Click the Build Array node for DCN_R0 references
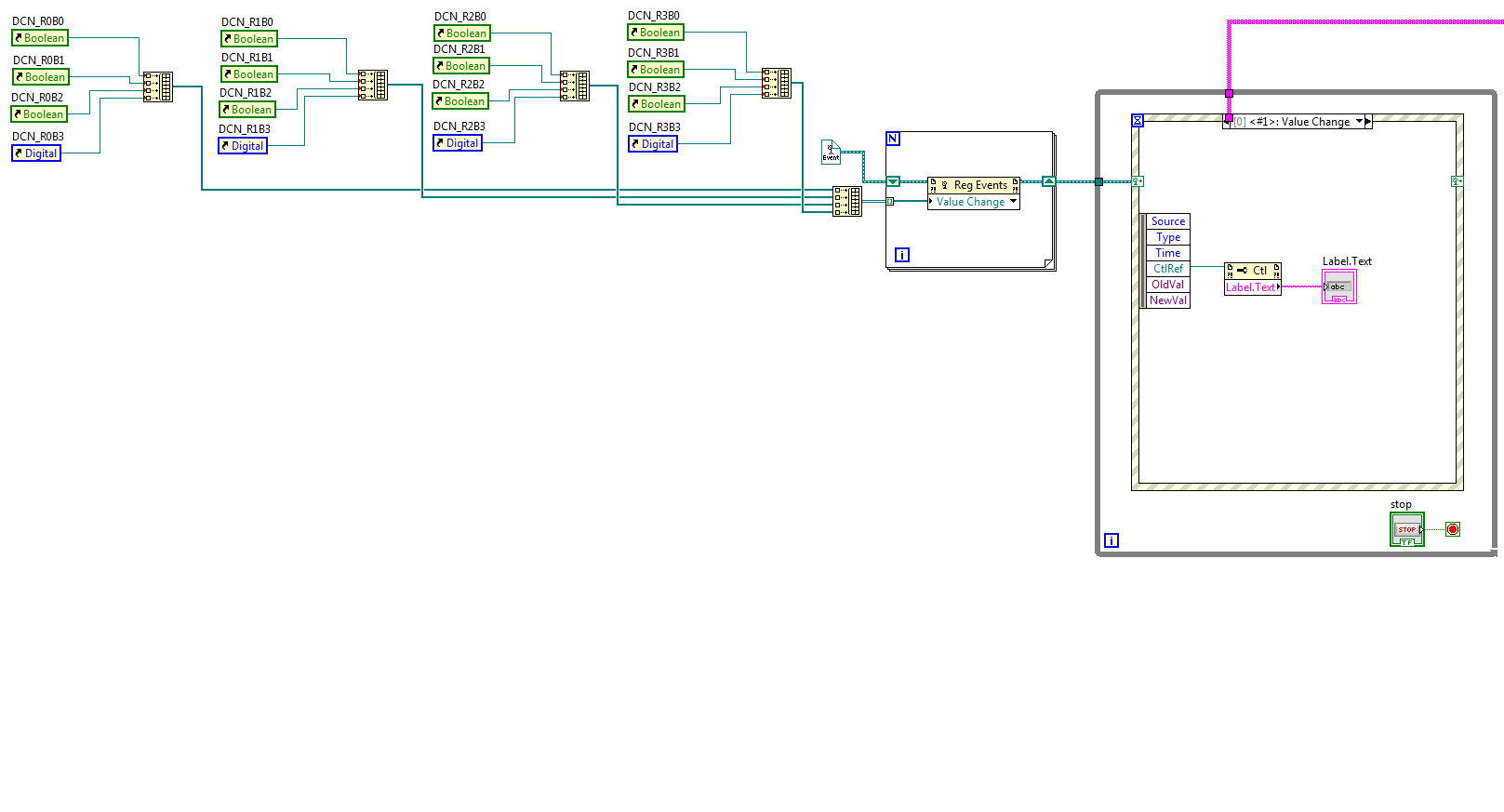This screenshot has width=1504, height=812. click(158, 87)
